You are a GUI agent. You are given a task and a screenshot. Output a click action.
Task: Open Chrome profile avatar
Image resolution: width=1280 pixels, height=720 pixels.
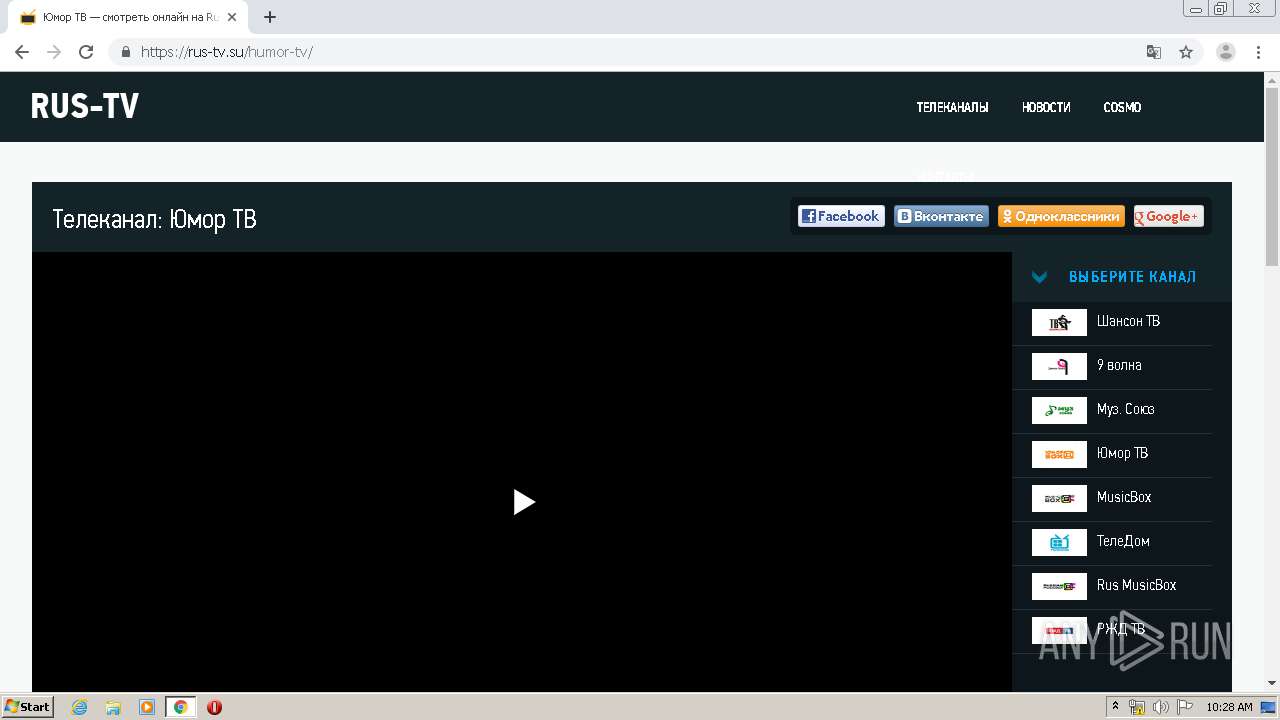click(x=1226, y=52)
